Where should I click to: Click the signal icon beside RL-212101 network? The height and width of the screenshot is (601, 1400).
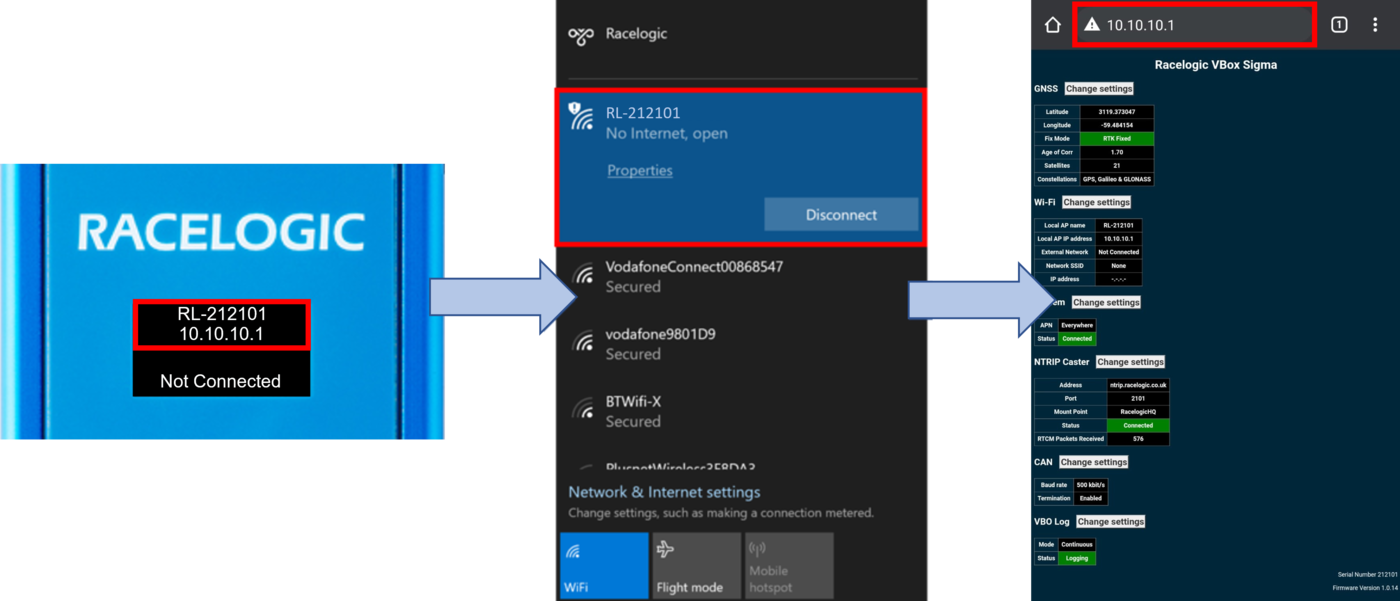(x=581, y=117)
